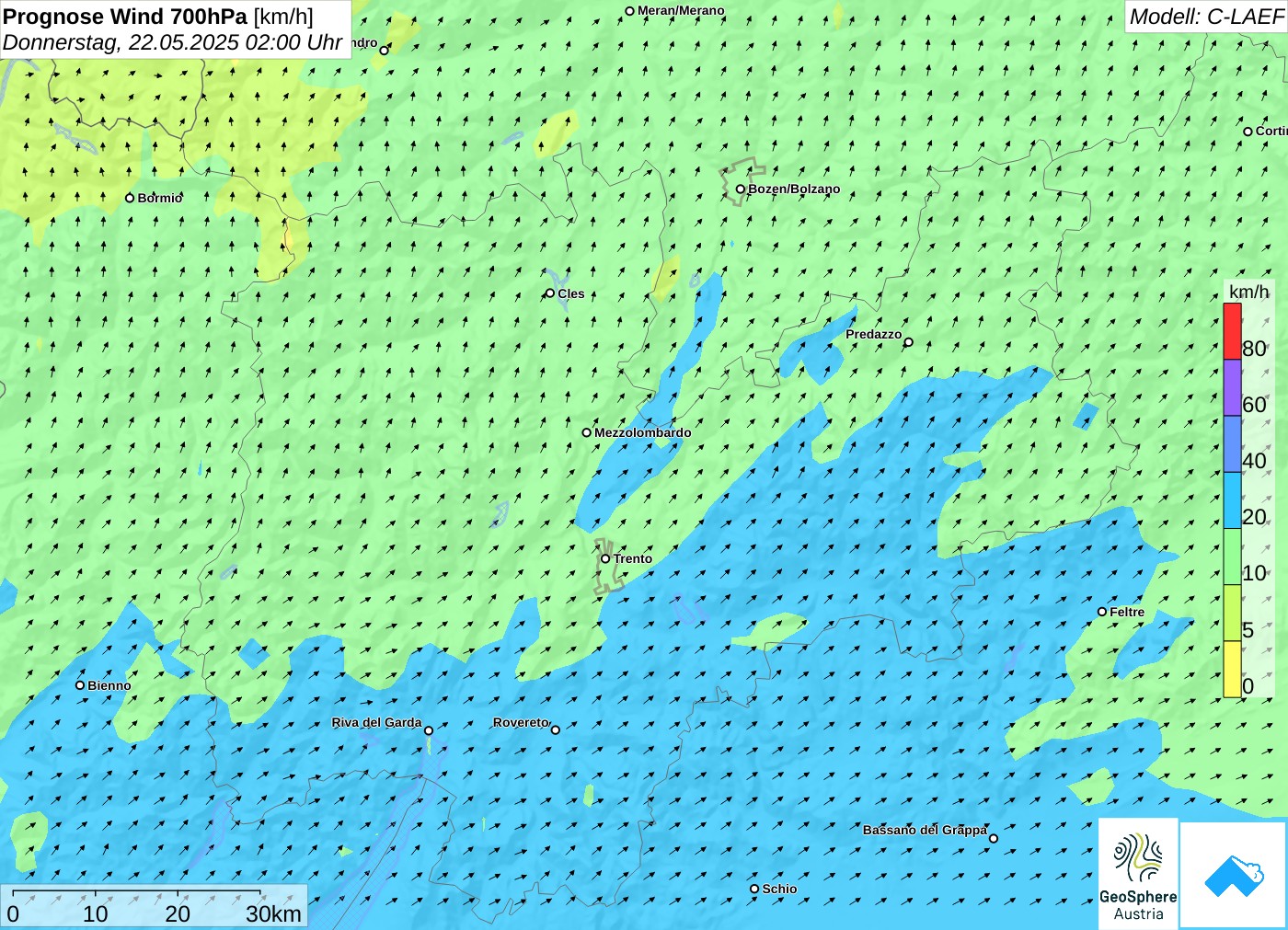The height and width of the screenshot is (930, 1288).
Task: Click the Predazzo city marker
Action: pyautogui.click(x=909, y=342)
